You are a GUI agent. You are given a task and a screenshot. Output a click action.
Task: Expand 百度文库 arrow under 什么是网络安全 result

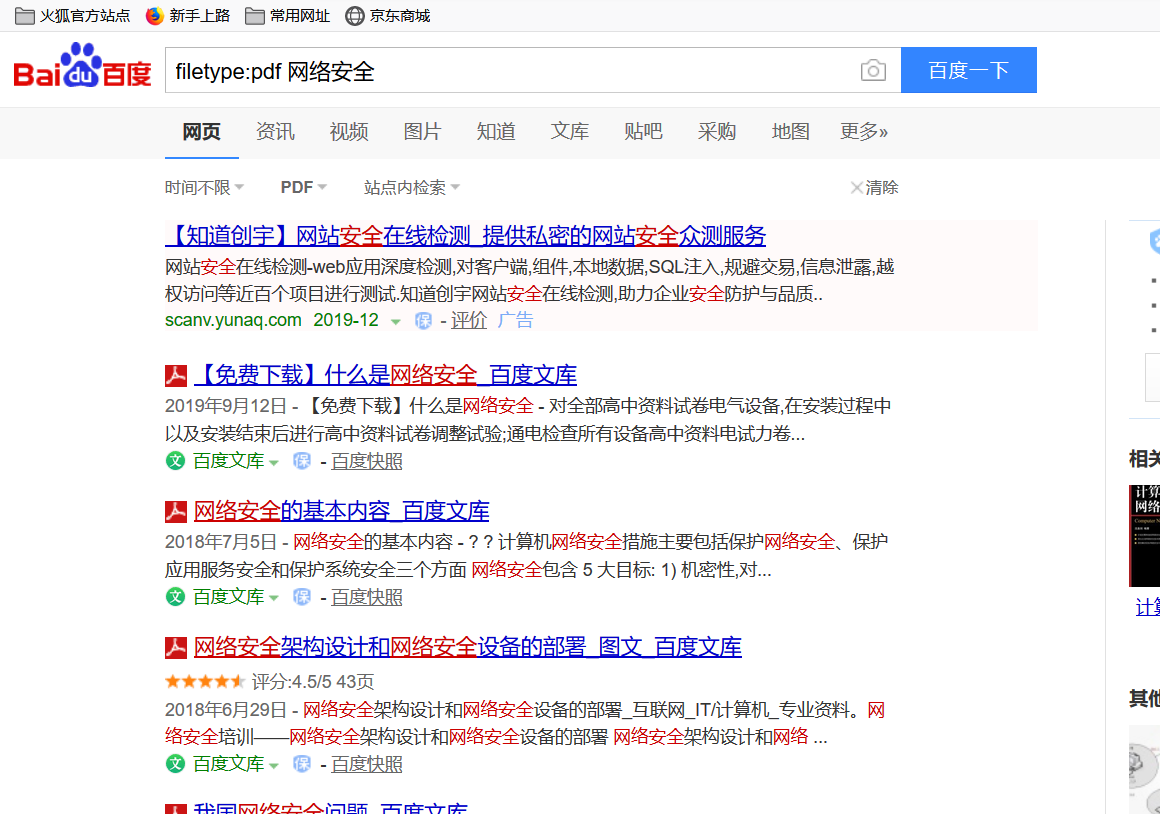[274, 462]
